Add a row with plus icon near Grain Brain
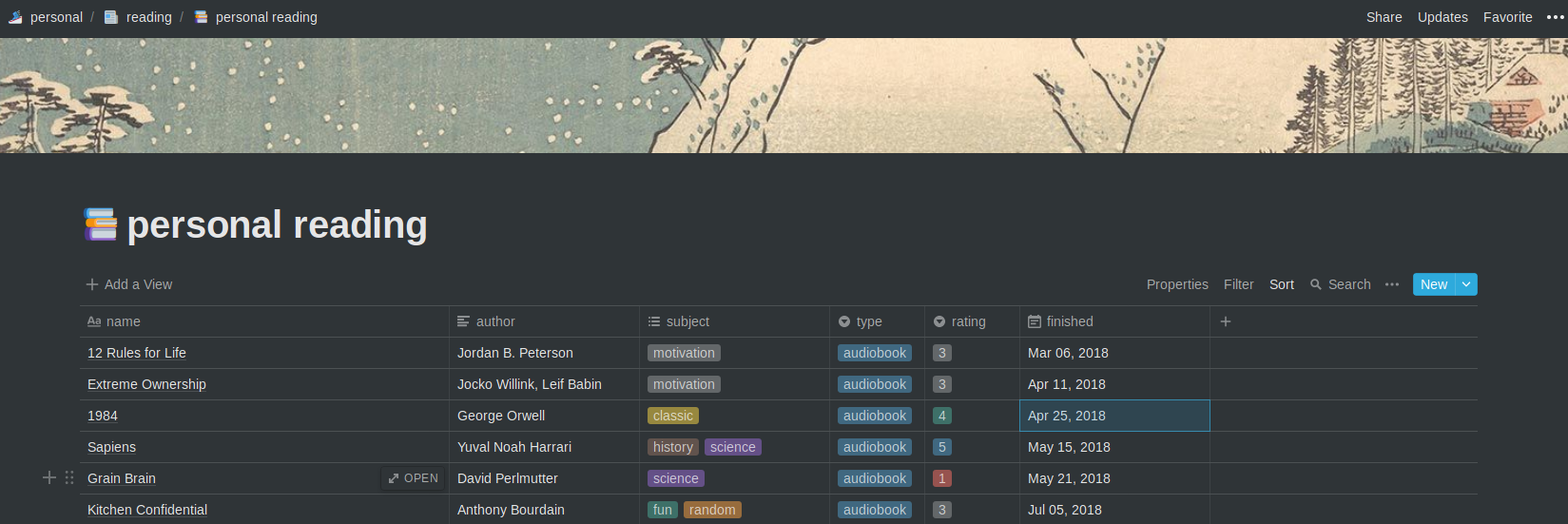 49,477
